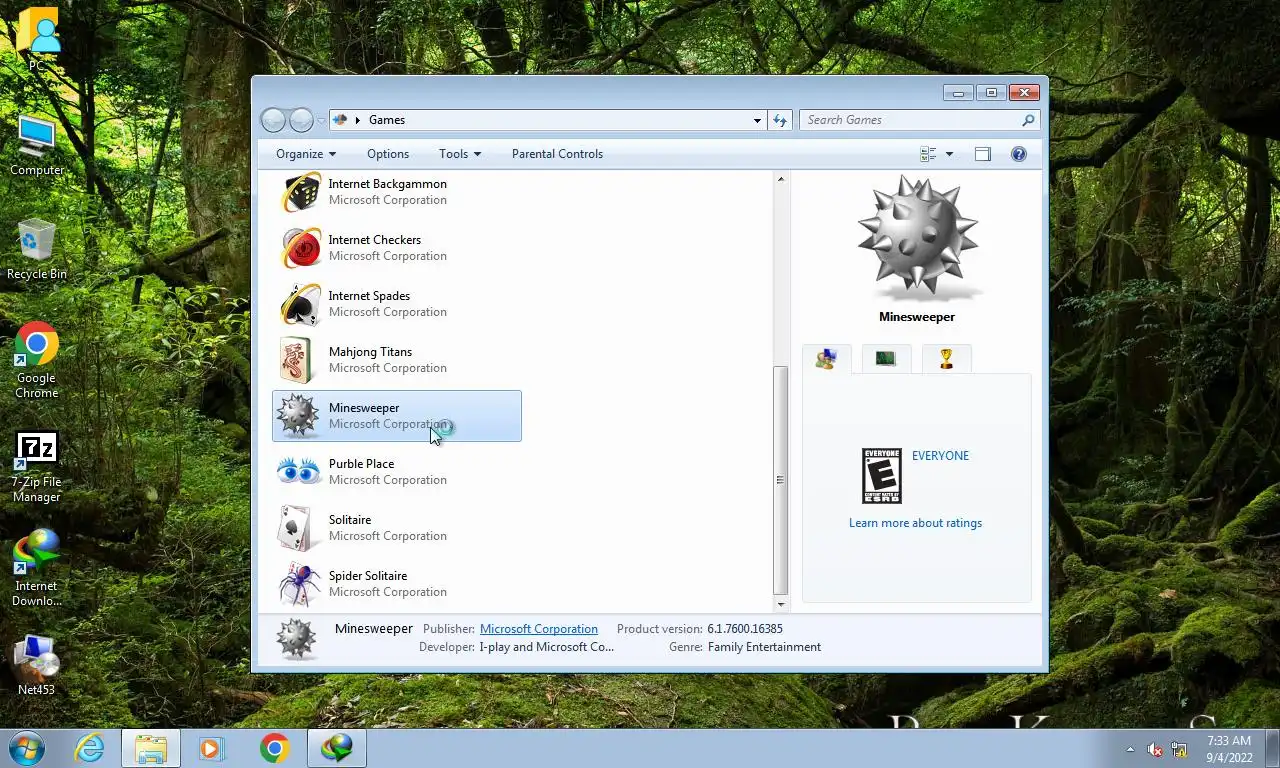The height and width of the screenshot is (768, 1280).
Task: Click the Minesweeper mine icon in list
Action: 298,416
